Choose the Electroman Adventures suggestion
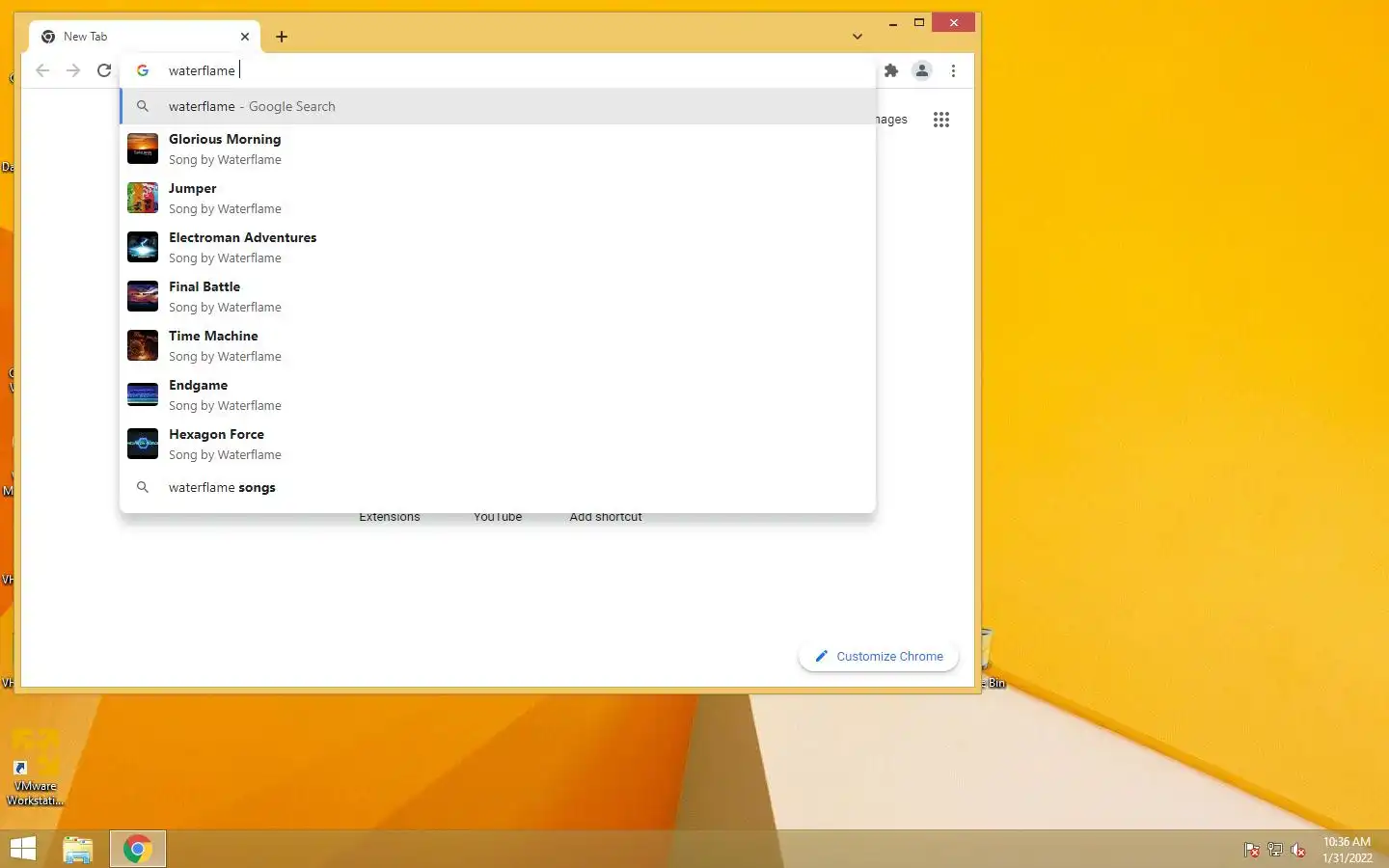Screen dimensions: 1389x868 [x=498, y=247]
